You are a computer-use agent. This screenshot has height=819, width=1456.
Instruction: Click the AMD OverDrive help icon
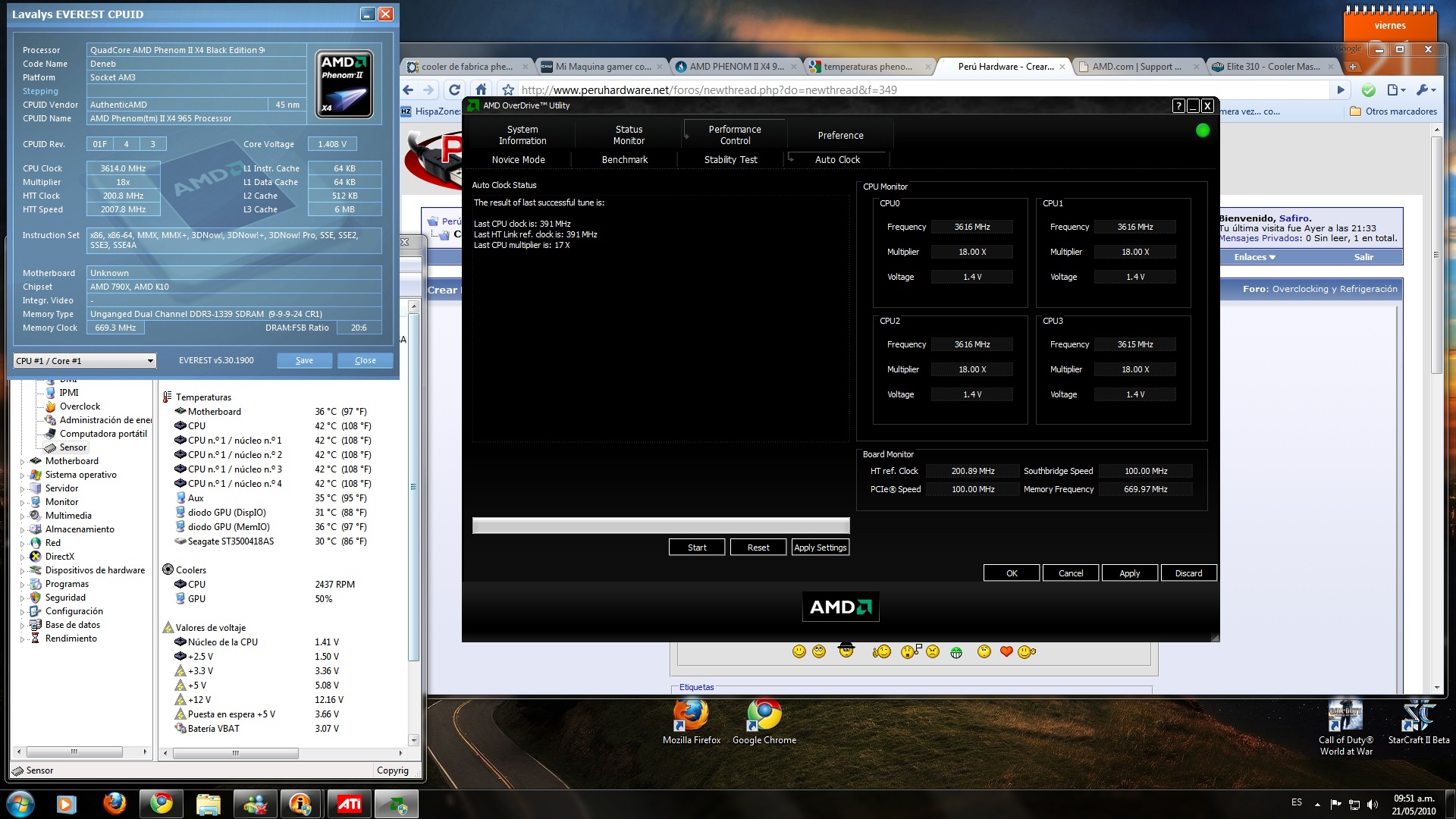pos(1178,106)
